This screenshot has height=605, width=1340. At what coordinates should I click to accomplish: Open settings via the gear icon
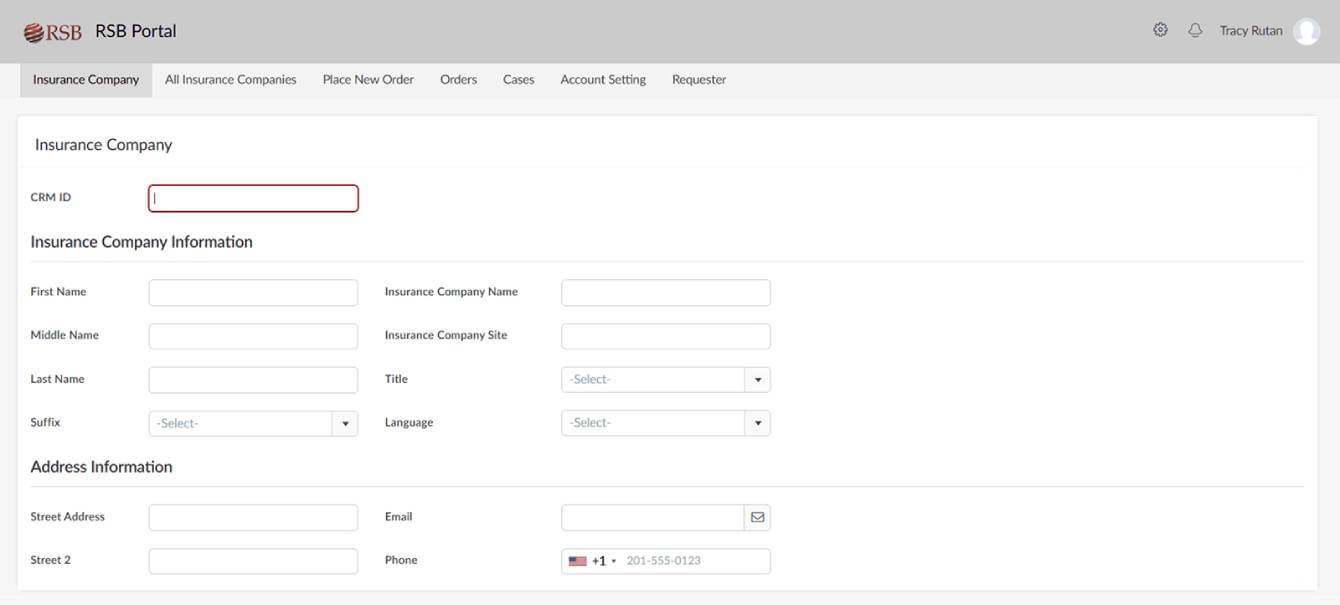[x=1160, y=30]
